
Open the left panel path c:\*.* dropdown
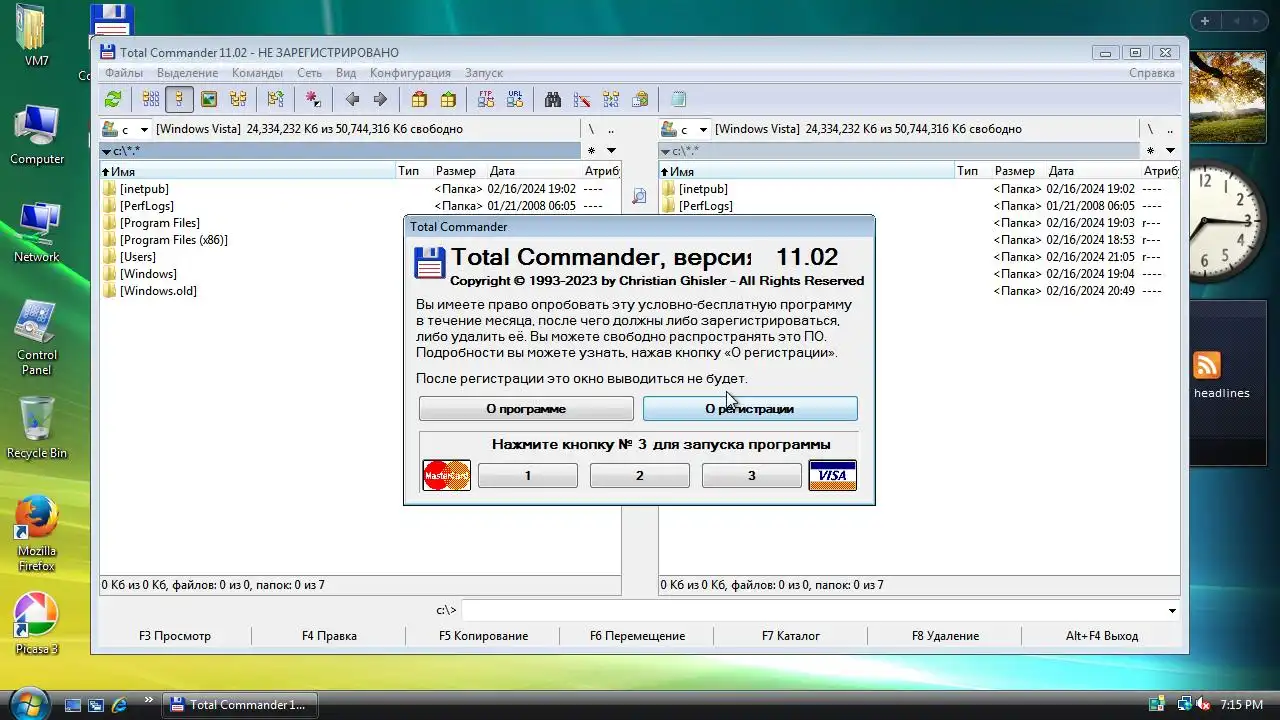107,151
